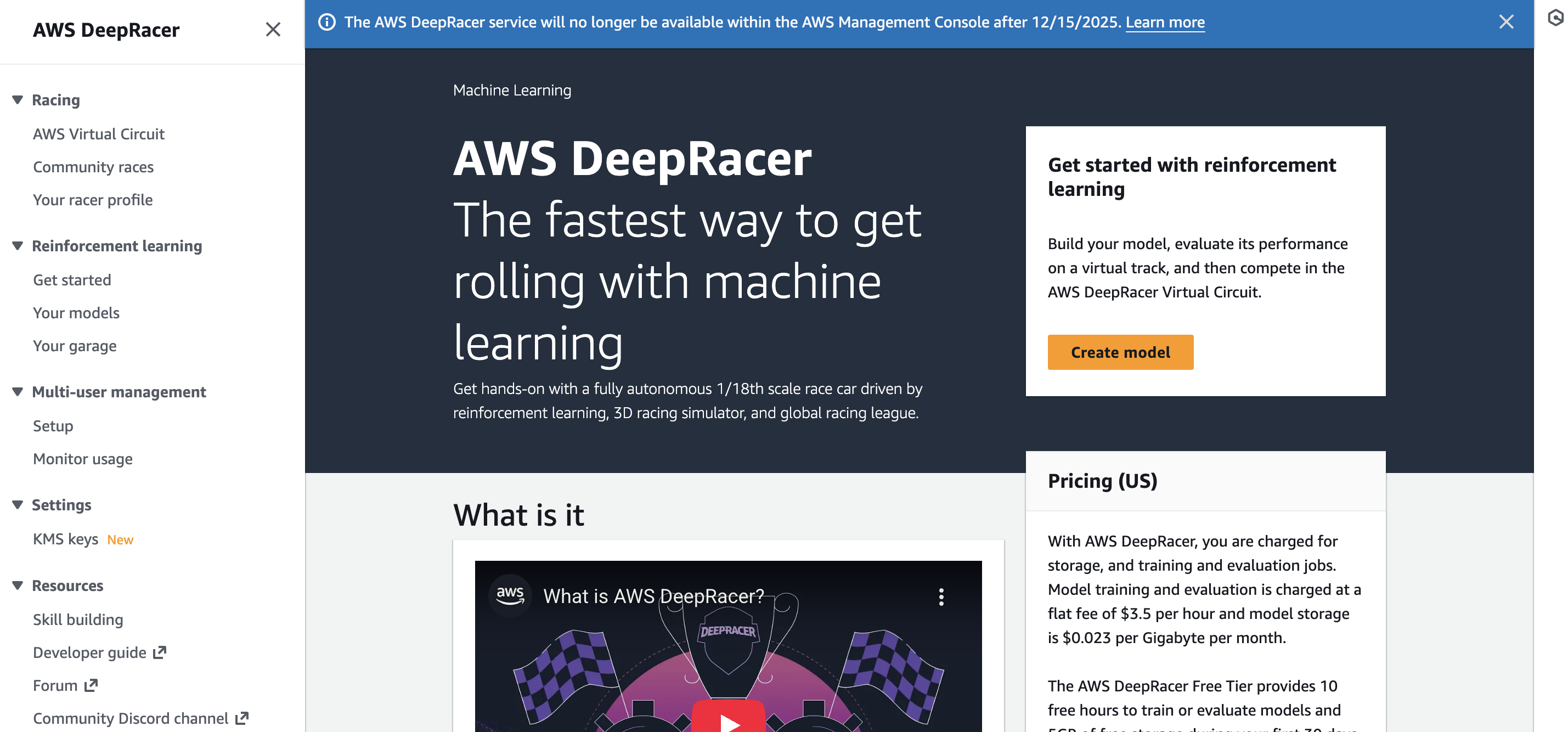Close the AWS DeepRacer side navigation

click(x=273, y=29)
